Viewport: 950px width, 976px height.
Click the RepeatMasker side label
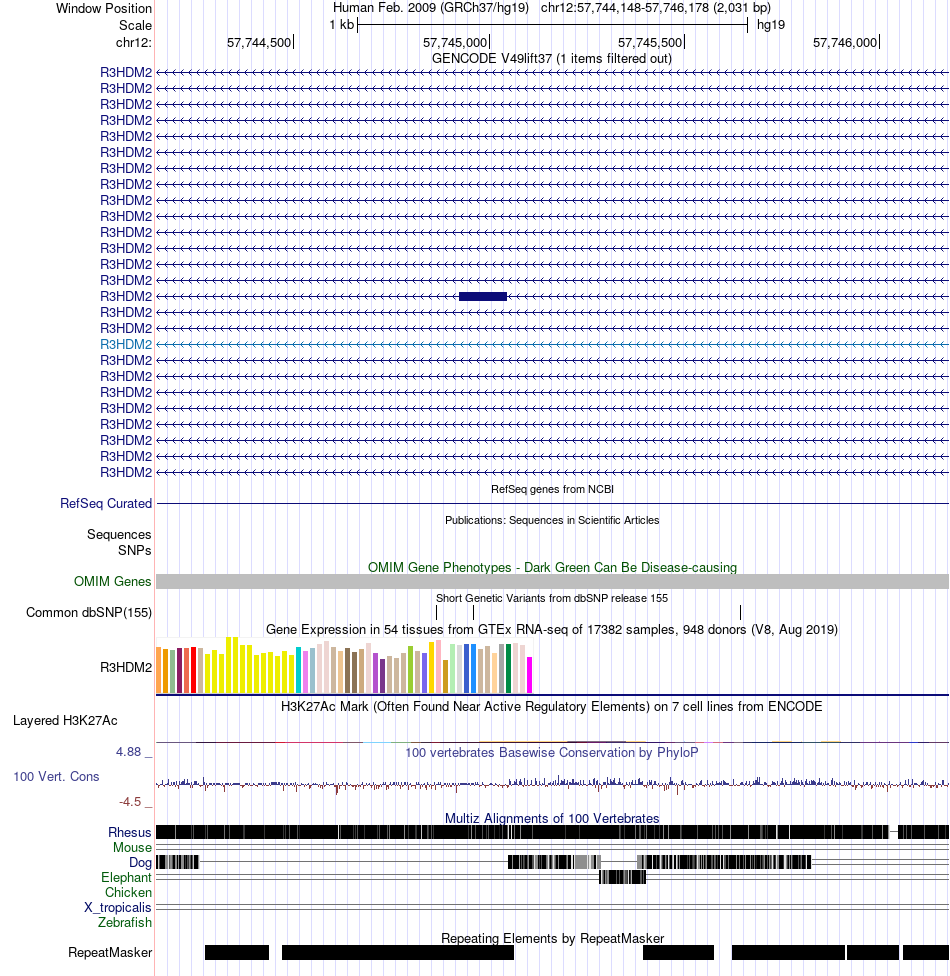pyautogui.click(x=110, y=952)
